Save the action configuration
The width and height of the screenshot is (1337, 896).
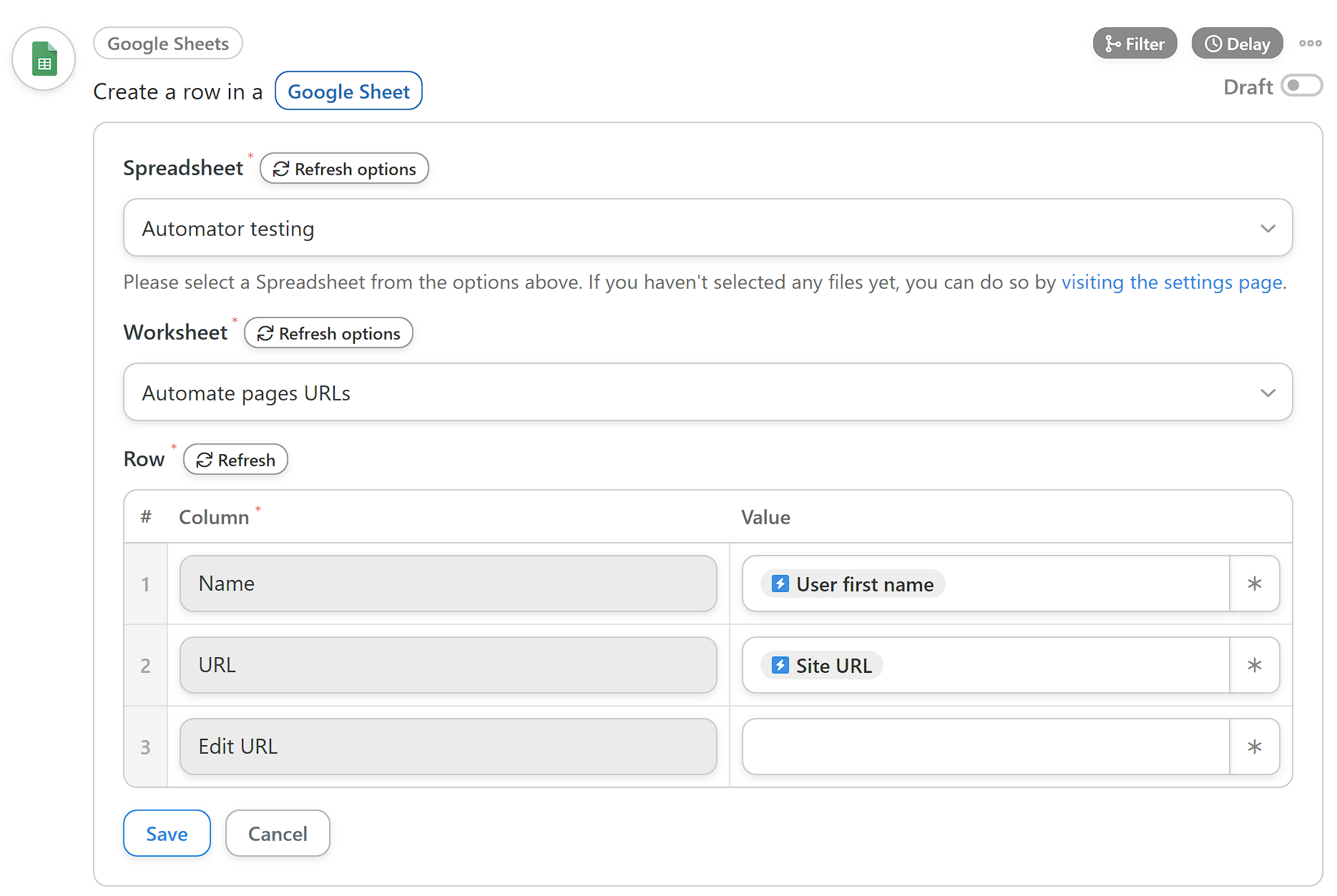click(167, 834)
